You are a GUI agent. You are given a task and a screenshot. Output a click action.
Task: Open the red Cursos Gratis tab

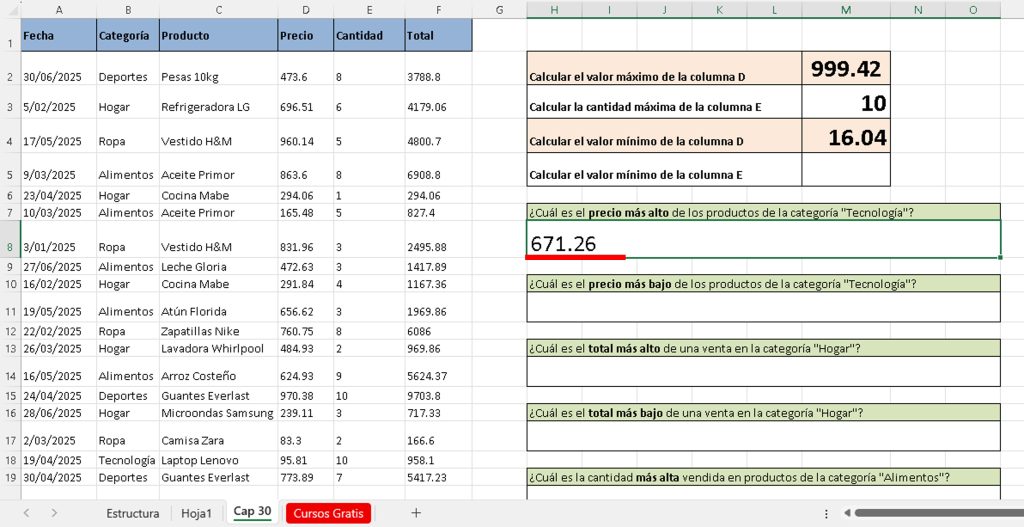[x=328, y=513]
